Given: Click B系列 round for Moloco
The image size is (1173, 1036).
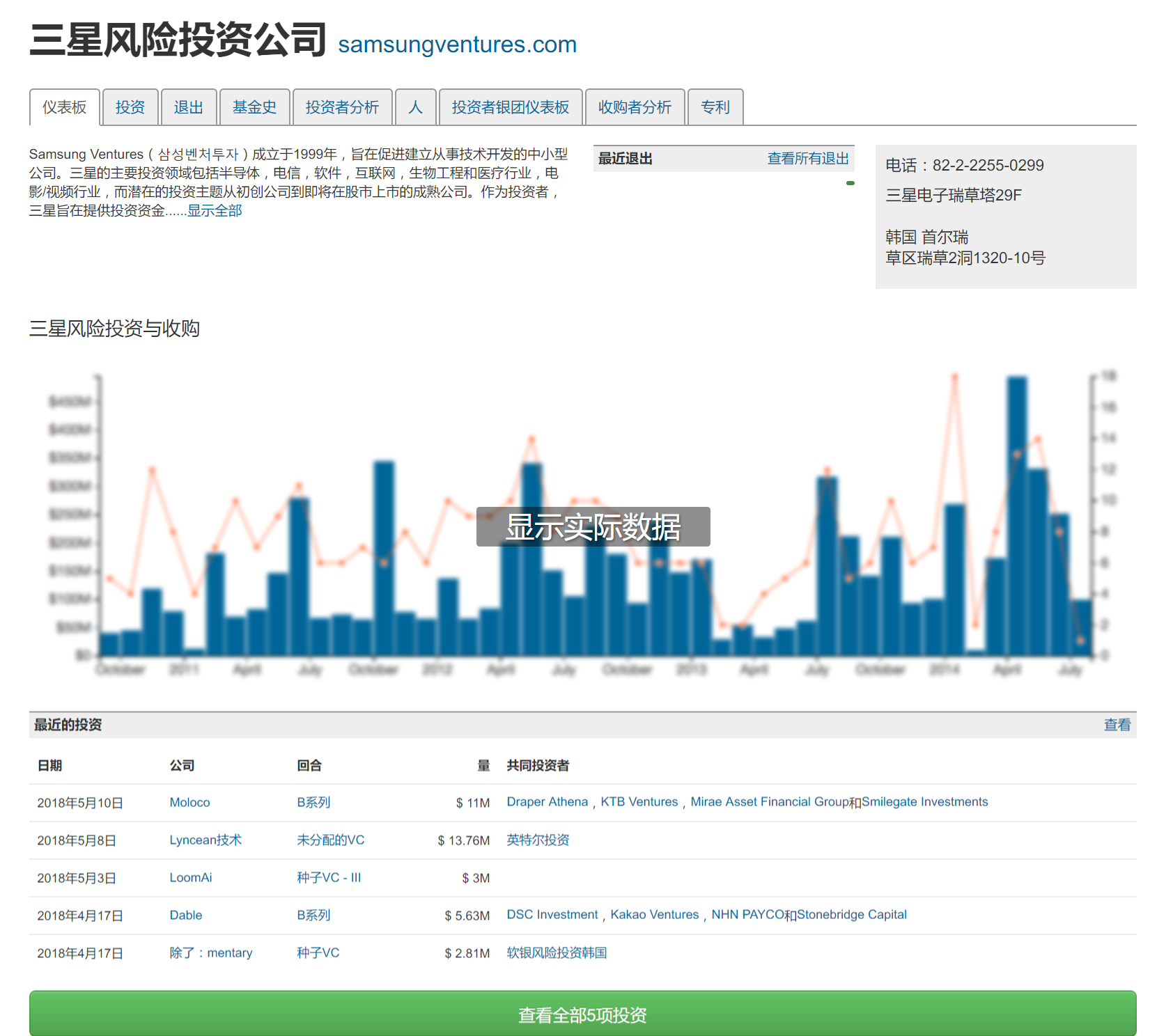Looking at the screenshot, I should 313,803.
